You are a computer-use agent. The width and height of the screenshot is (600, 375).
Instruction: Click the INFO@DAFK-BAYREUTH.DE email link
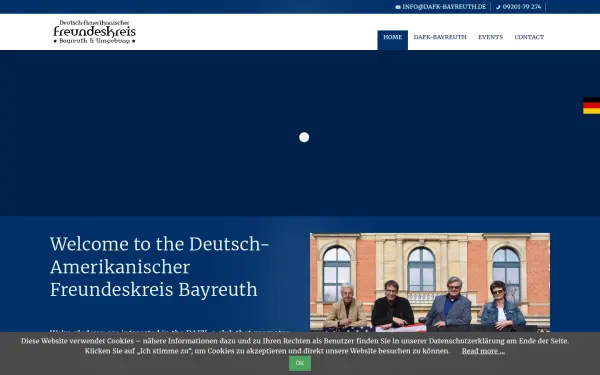[444, 7]
